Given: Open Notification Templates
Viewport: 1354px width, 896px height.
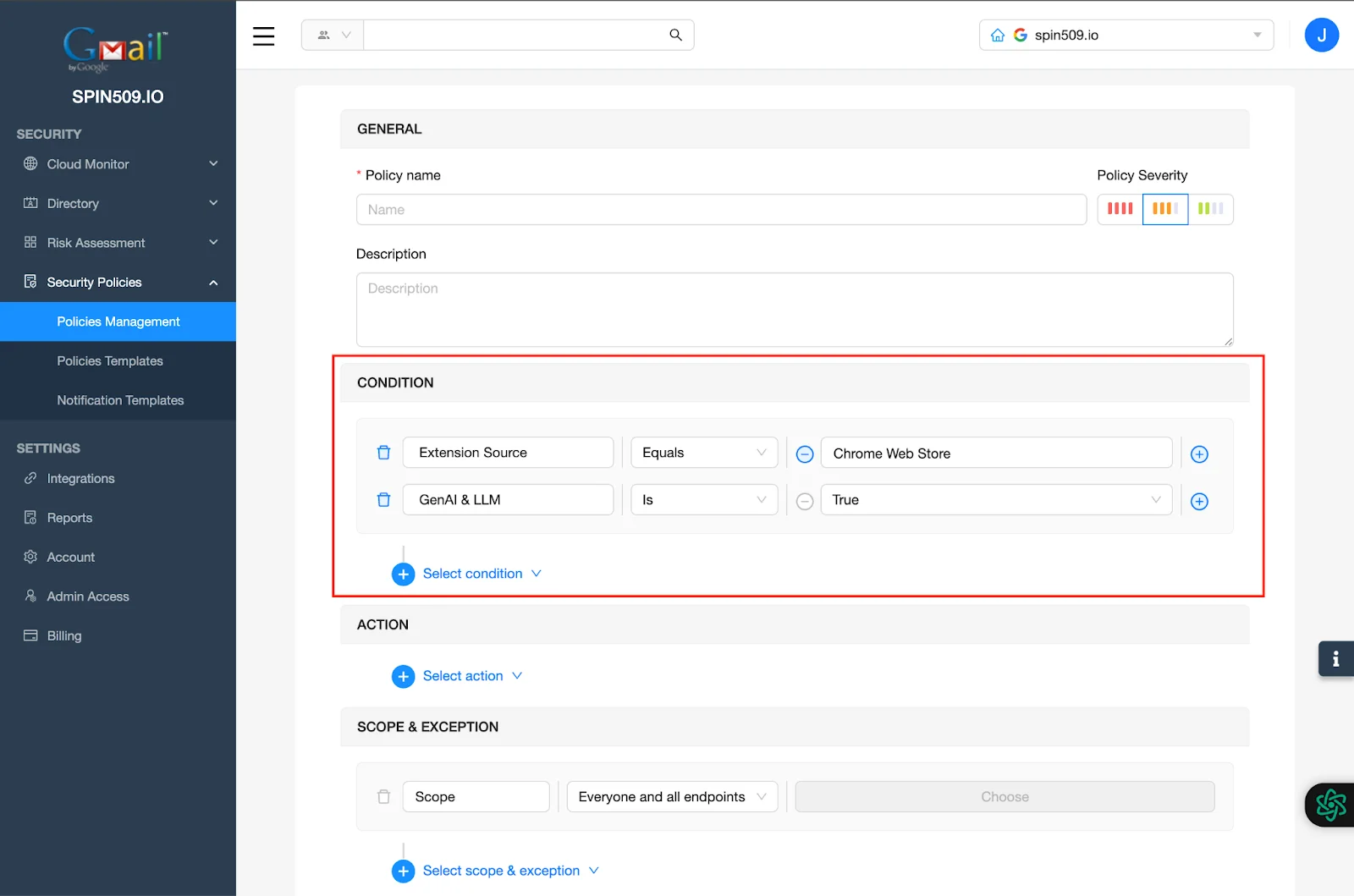Looking at the screenshot, I should pyautogui.click(x=120, y=400).
